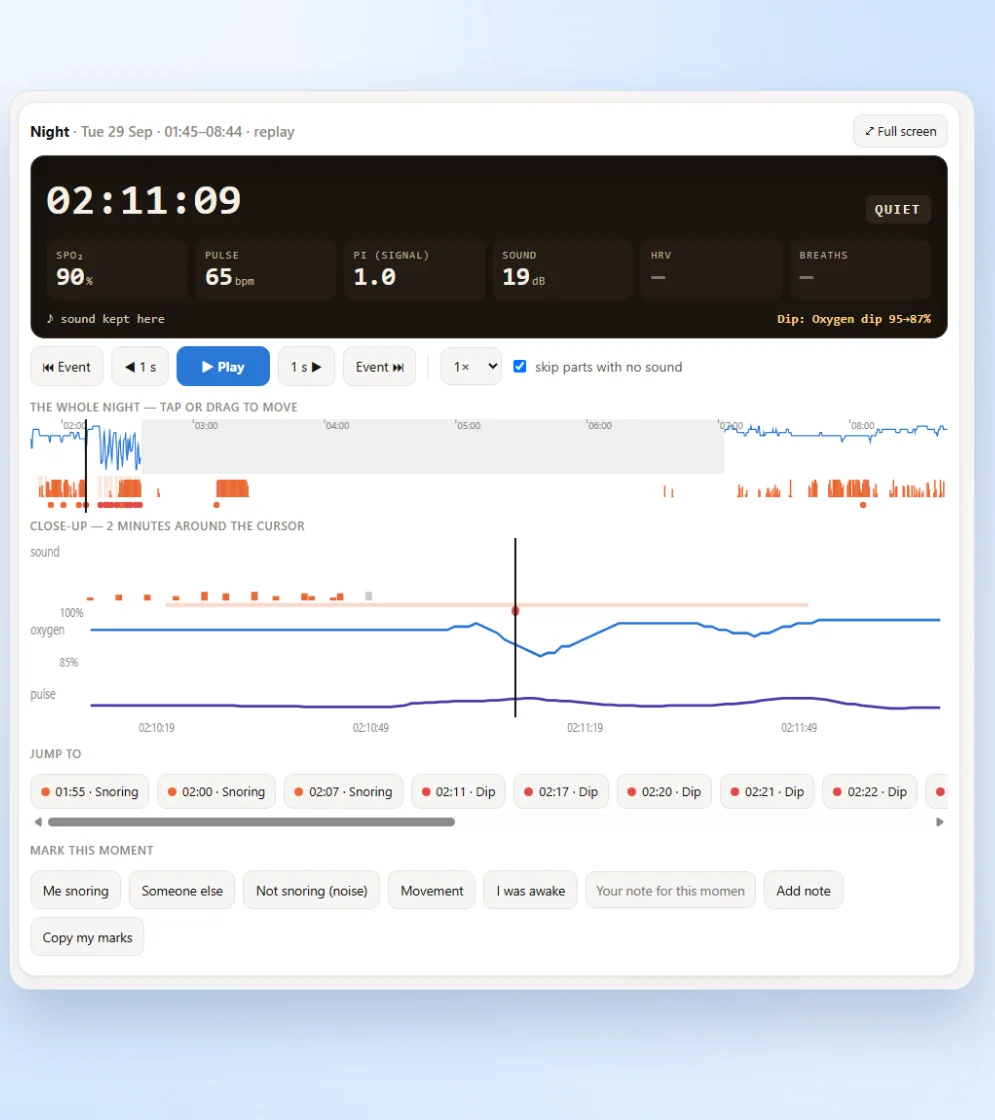
Task: Jump to the previous event
Action: click(x=66, y=366)
